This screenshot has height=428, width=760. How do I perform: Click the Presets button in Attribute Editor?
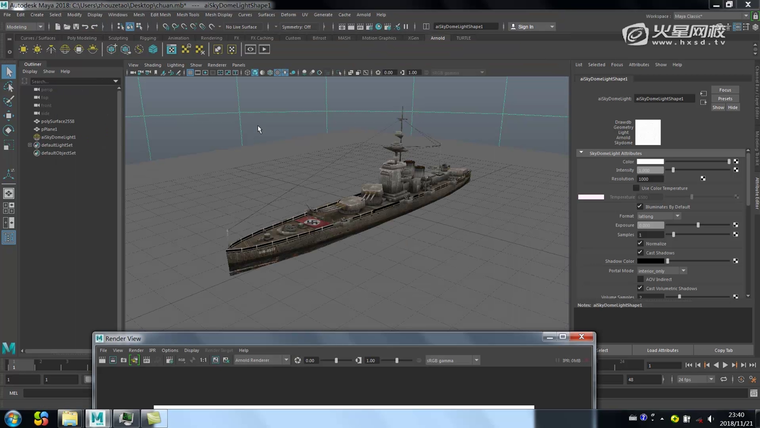click(x=725, y=98)
